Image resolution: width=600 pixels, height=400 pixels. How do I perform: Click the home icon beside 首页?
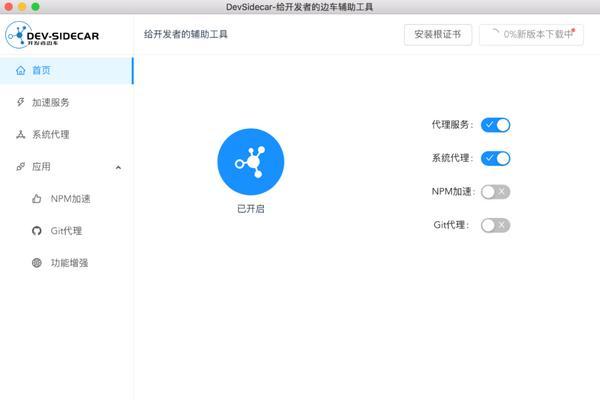click(x=21, y=70)
